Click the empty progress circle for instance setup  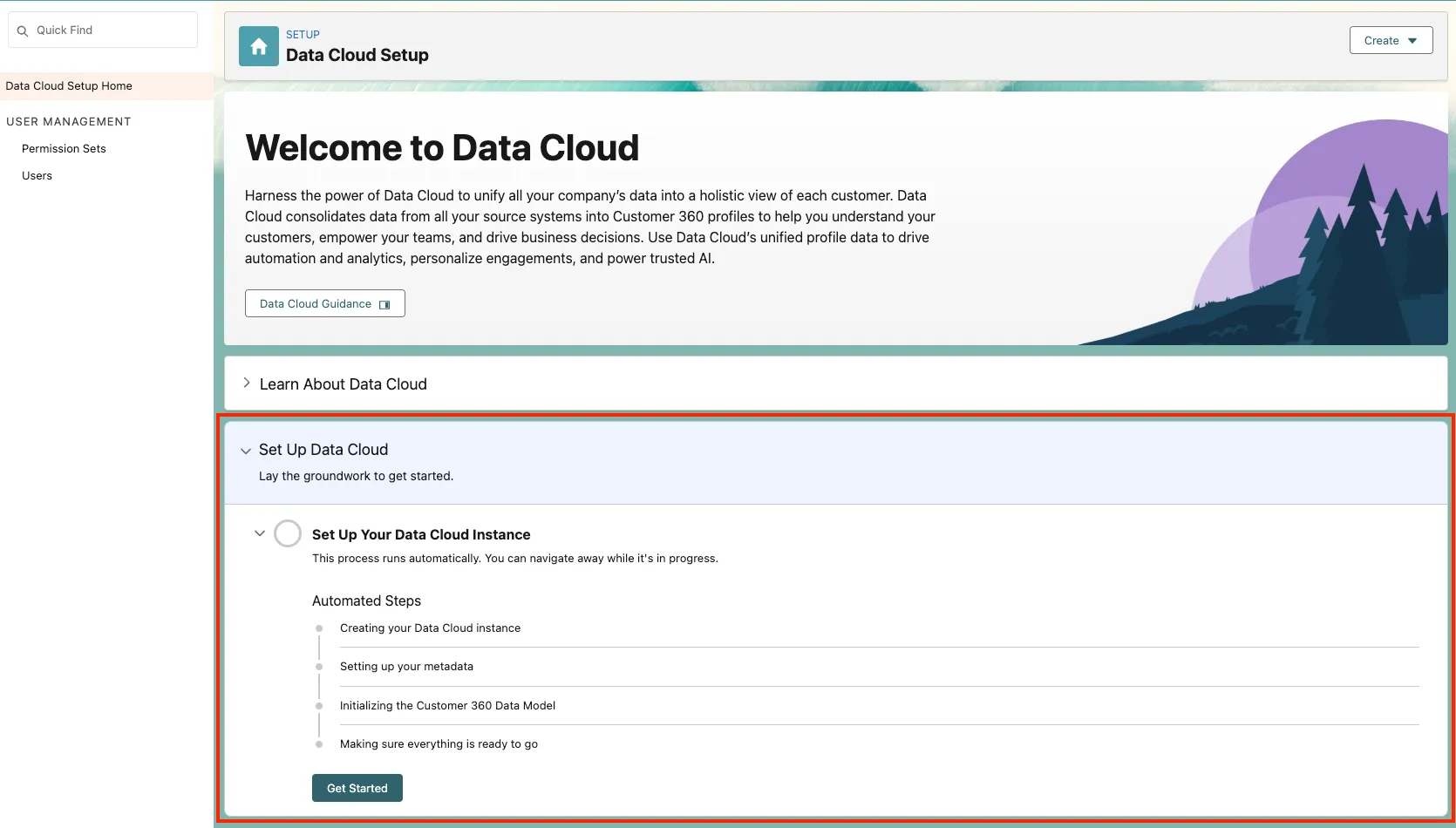point(288,533)
